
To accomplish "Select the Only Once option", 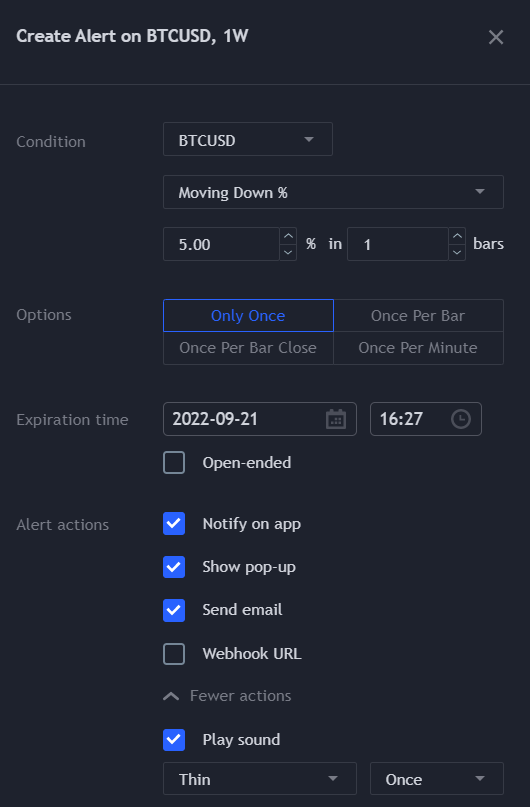I will 248,315.
